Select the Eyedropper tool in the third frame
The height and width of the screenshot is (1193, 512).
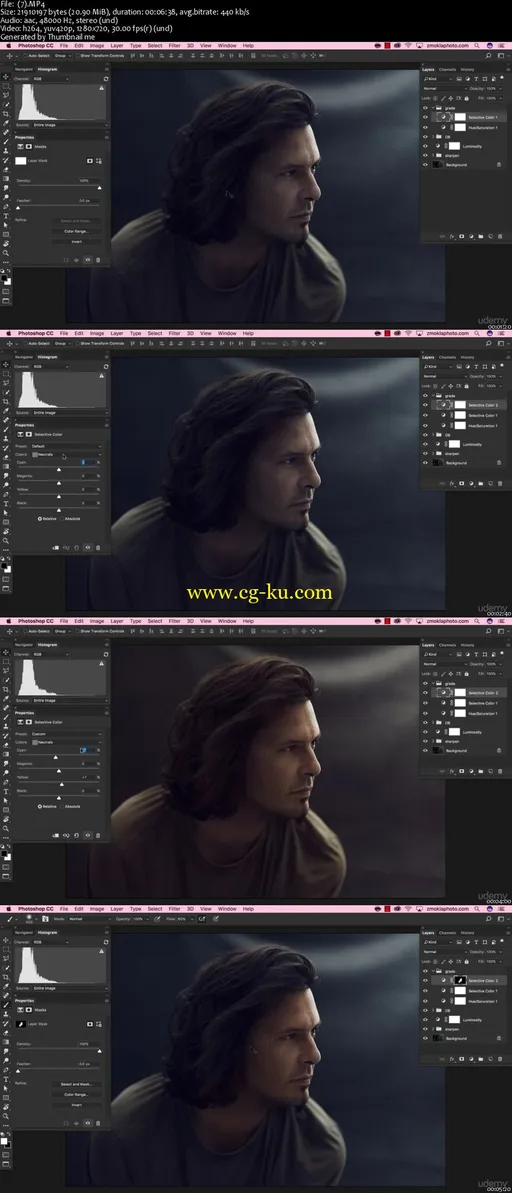(x=6, y=698)
